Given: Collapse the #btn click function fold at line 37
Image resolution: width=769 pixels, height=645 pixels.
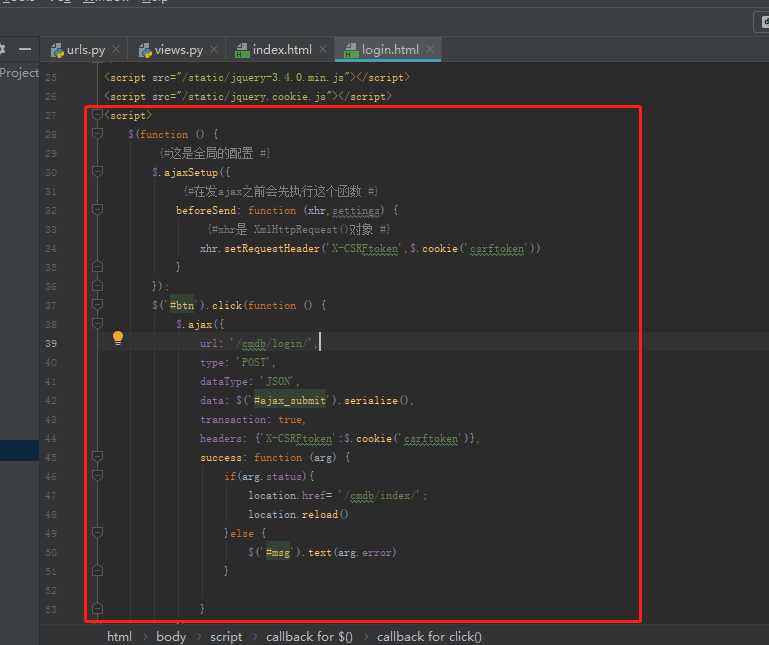Looking at the screenshot, I should 97,305.
